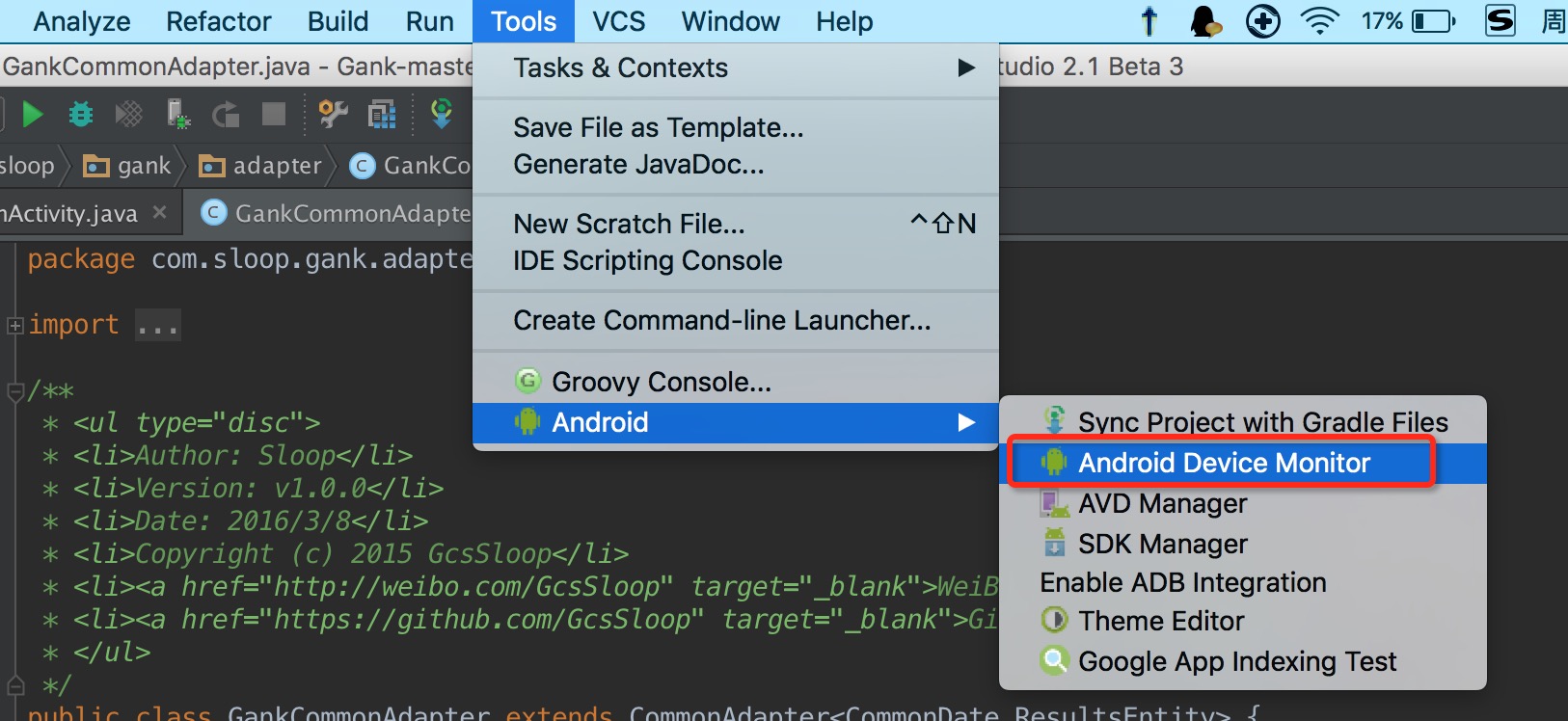Open AVD Manager from the submenu
This screenshot has height=721, width=1568.
tap(1243, 503)
